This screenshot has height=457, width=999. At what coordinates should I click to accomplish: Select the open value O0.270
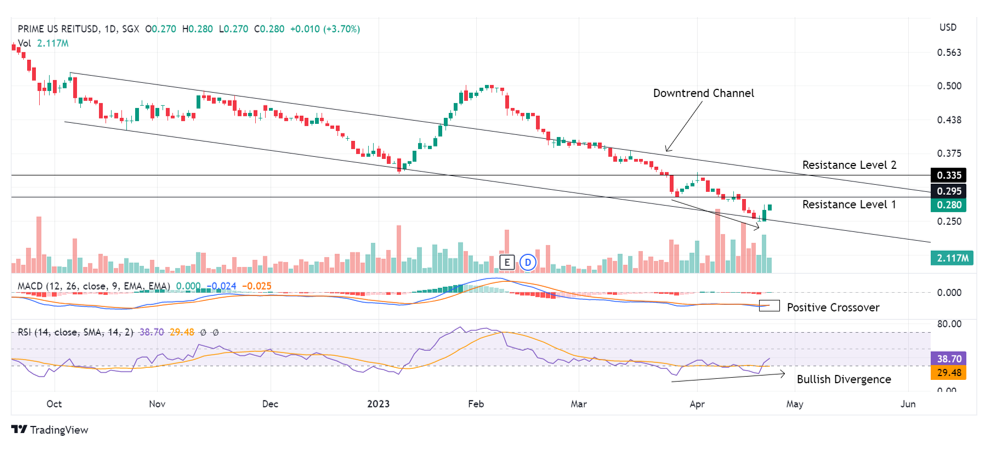point(161,29)
